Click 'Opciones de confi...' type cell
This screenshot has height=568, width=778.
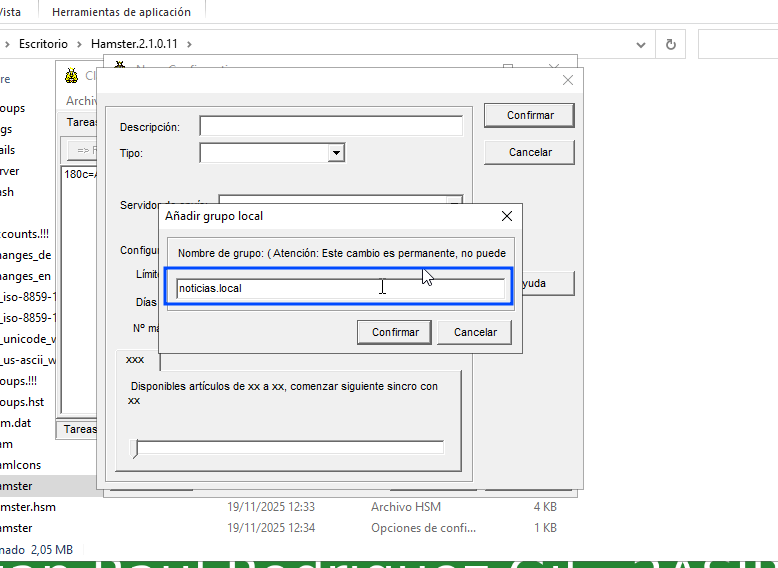click(x=423, y=528)
